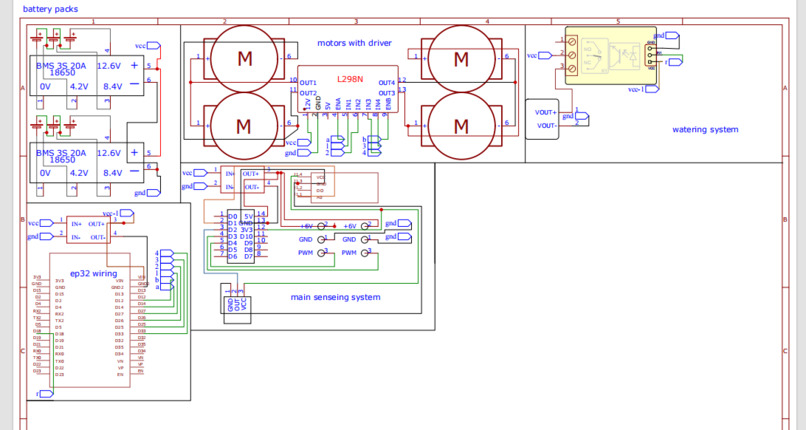Click the 'b' net flag under the L298N
Image resolution: width=806 pixels, height=430 pixels.
coord(372,139)
